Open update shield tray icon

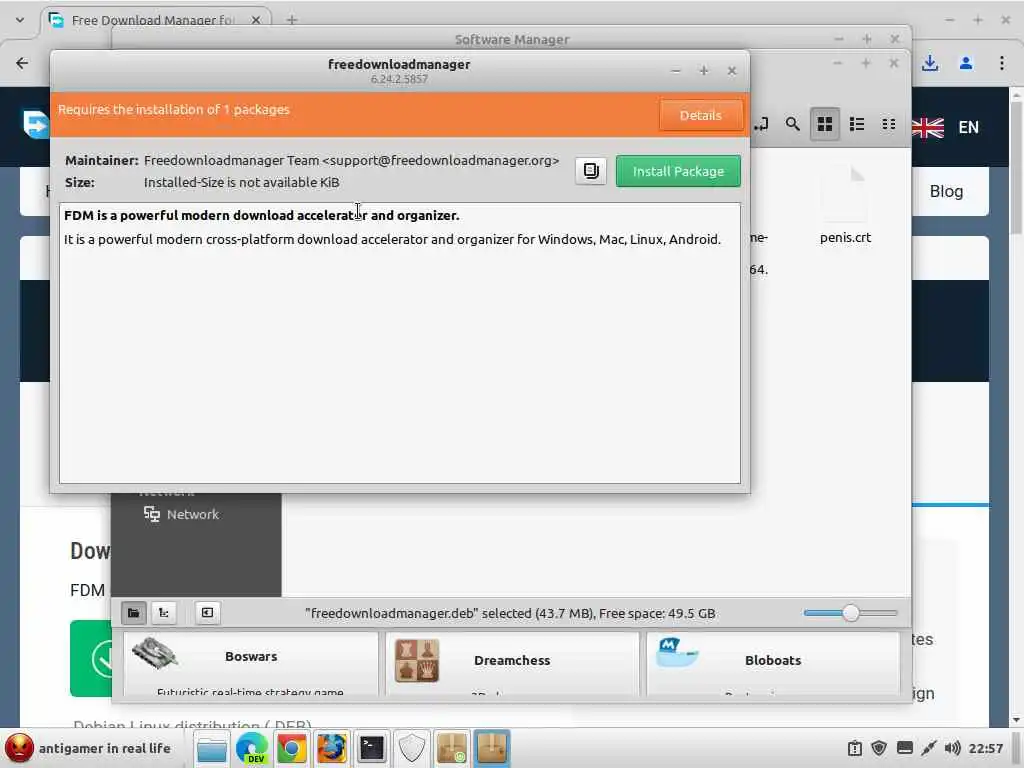point(879,748)
